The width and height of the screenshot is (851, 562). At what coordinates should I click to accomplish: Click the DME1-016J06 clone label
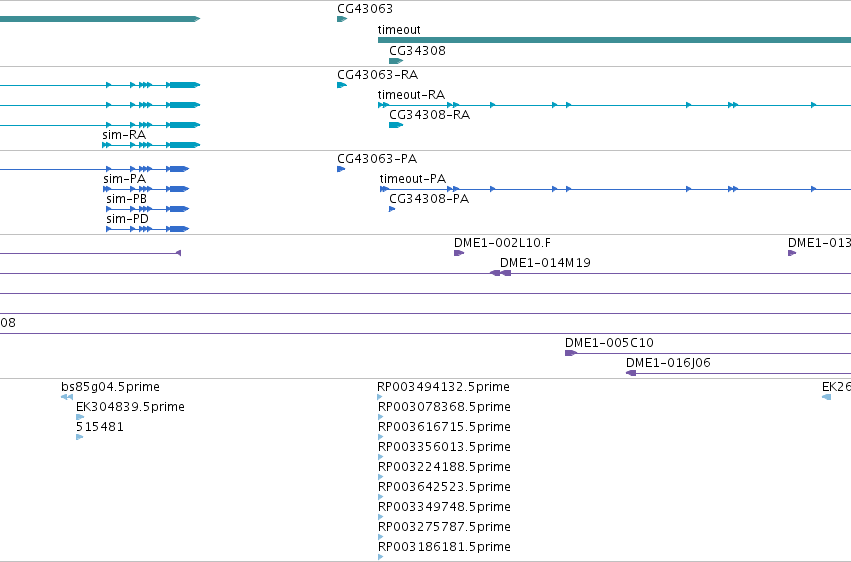668,363
